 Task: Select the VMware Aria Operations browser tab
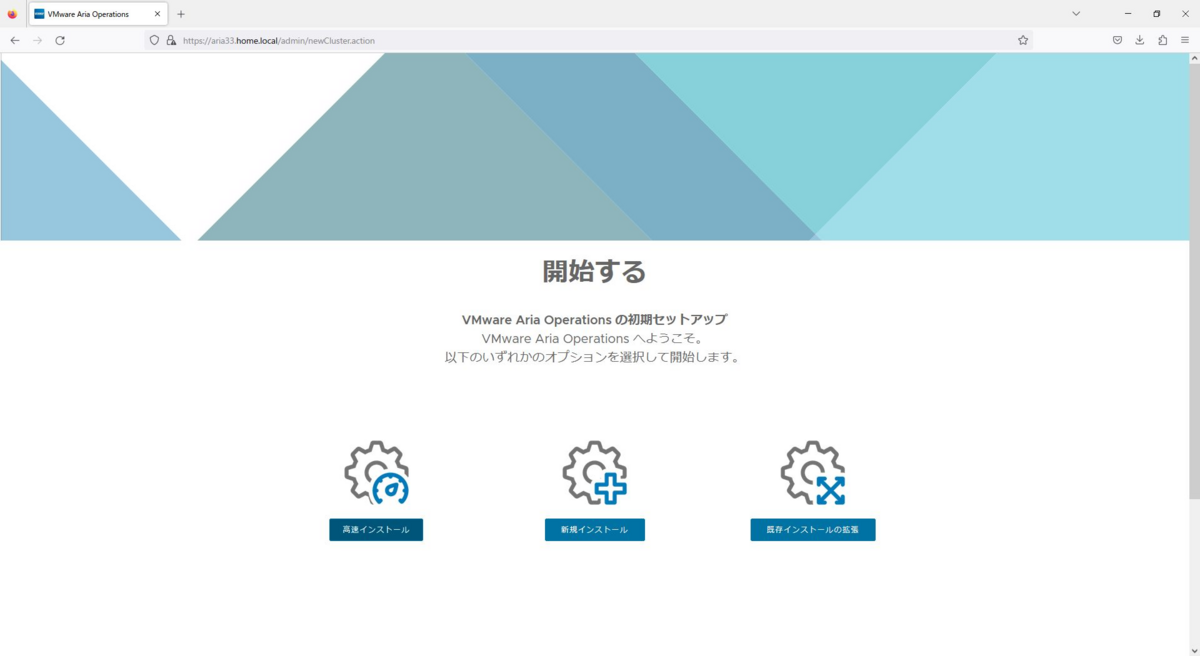98,14
